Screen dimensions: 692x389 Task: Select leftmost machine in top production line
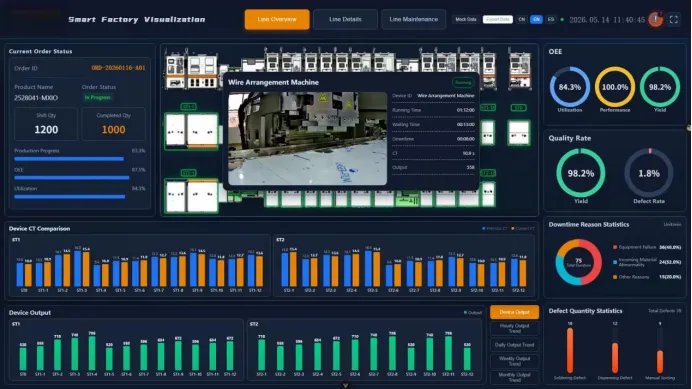click(174, 71)
